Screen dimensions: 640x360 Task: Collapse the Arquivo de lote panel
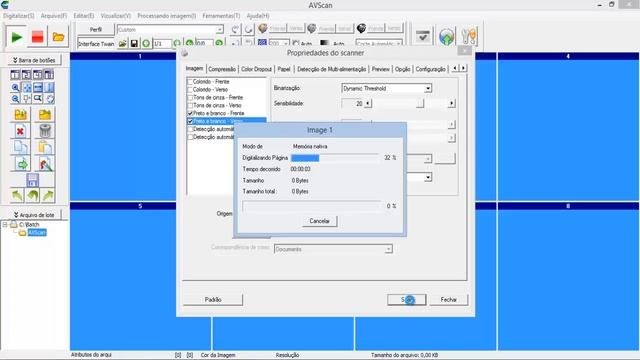34,215
